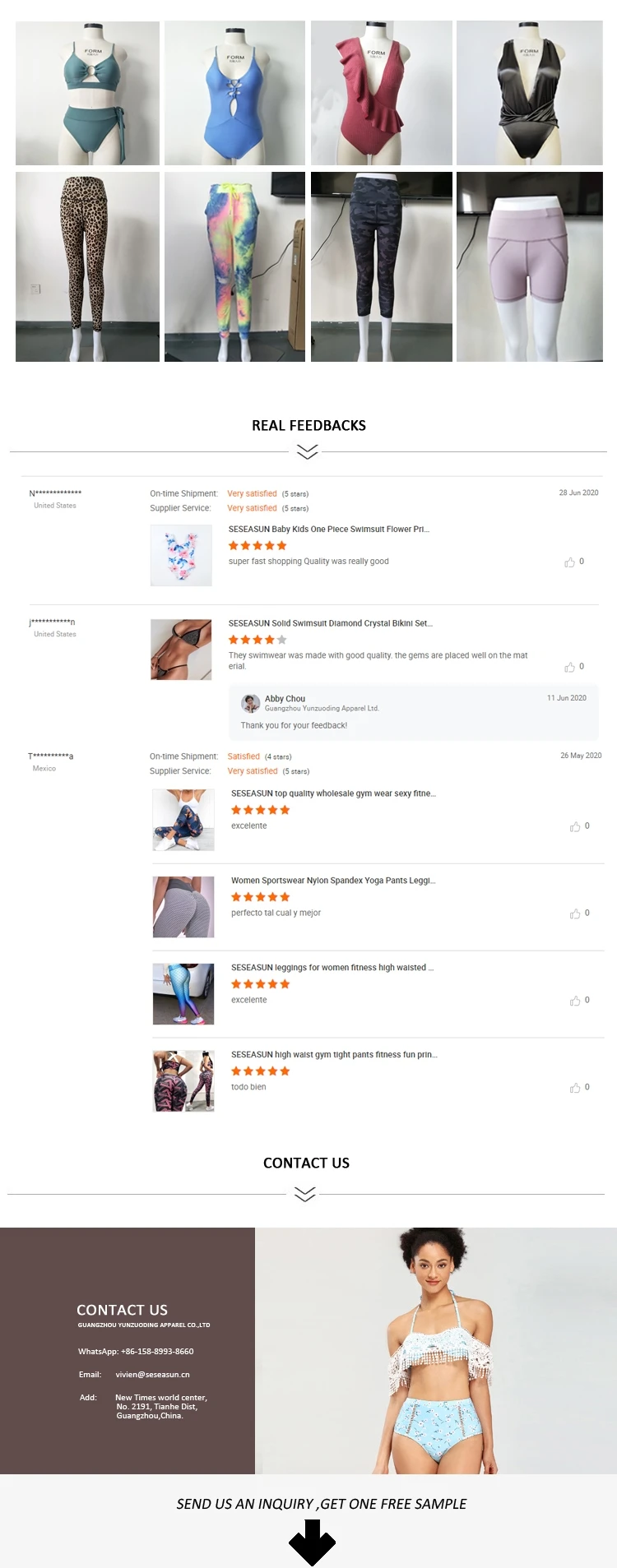Screen dimensions: 617x1568
Task: Click the vivien@seseasun.cn email address
Action: 152,1374
